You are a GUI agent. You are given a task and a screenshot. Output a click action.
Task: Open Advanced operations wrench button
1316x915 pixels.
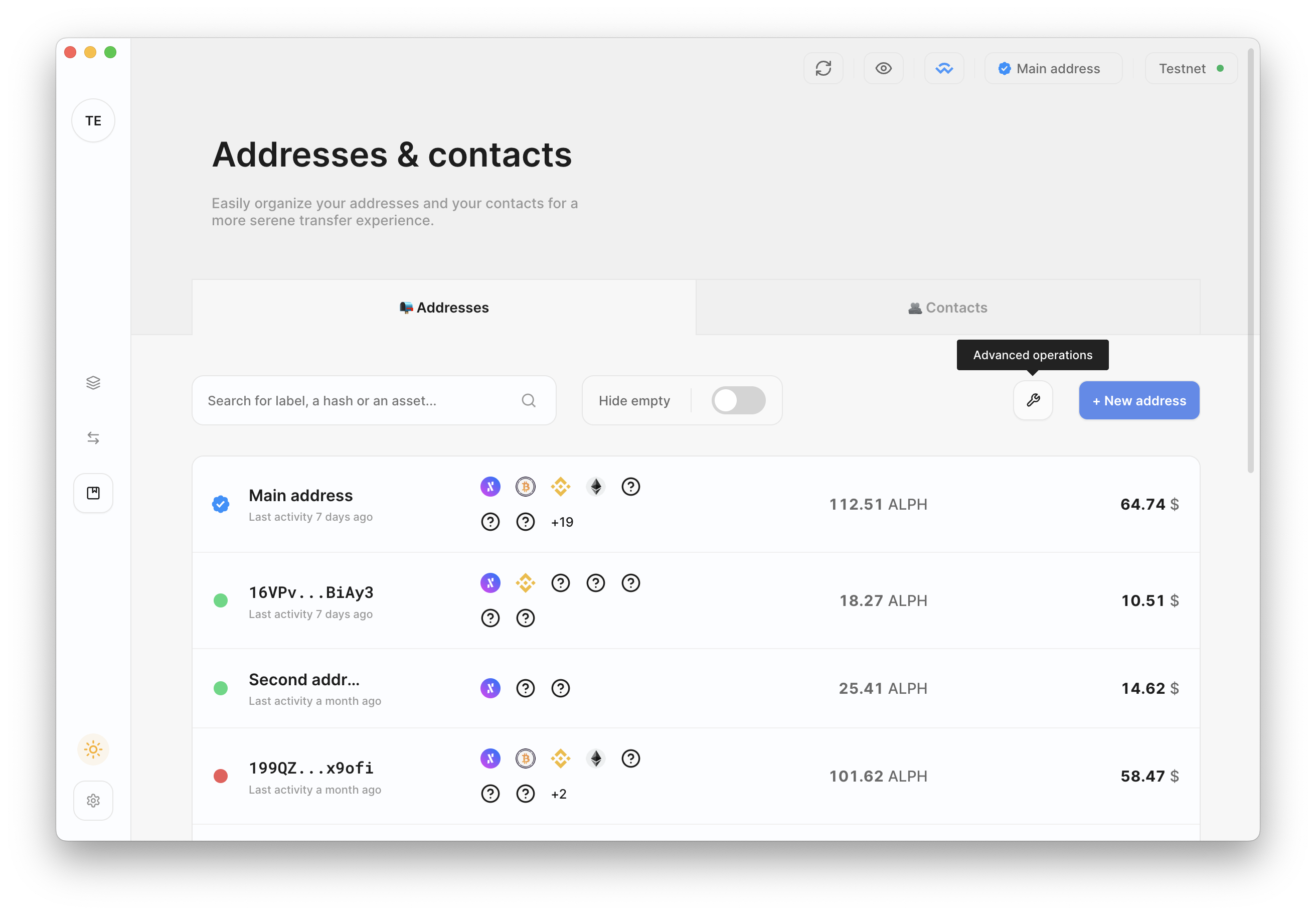1033,400
